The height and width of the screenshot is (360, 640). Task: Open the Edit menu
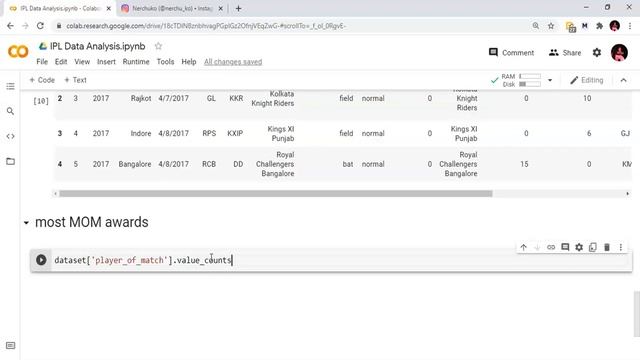click(61, 62)
